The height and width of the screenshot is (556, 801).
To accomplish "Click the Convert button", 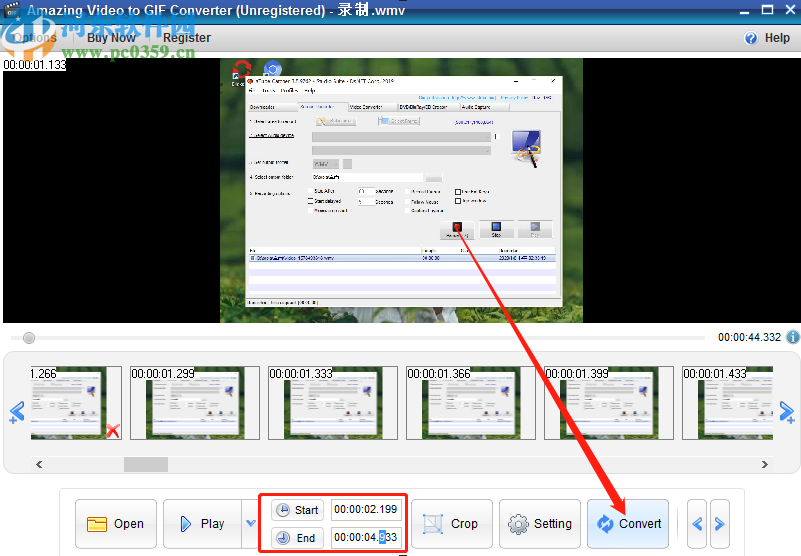I will click(628, 524).
